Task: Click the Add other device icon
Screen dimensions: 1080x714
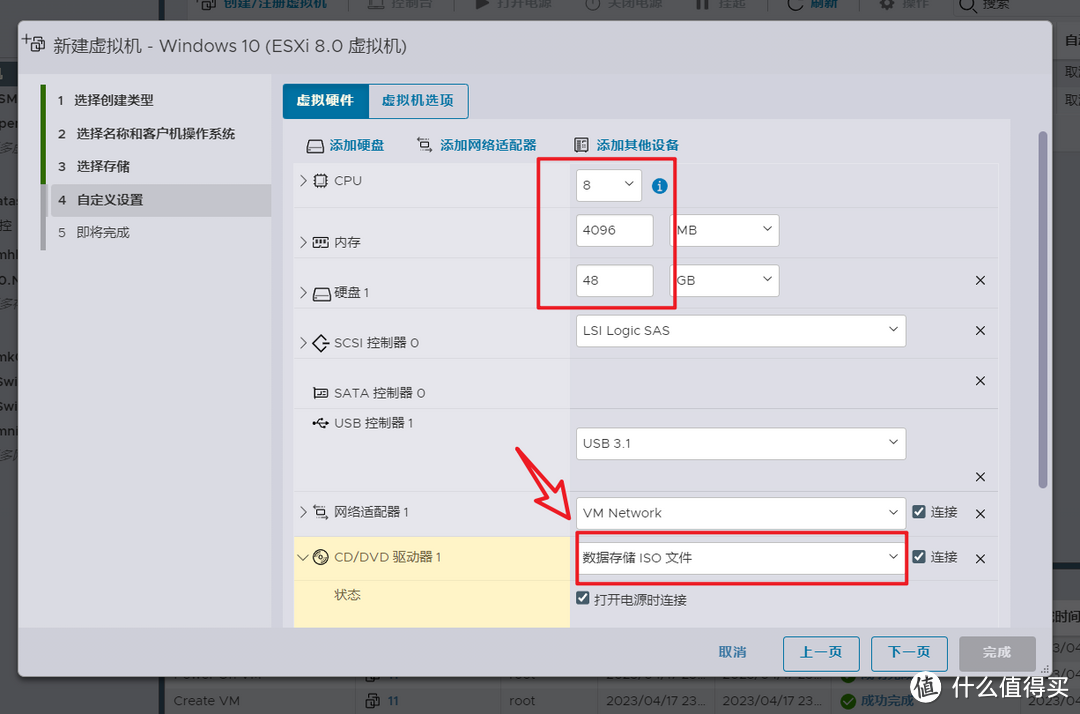Action: pyautogui.click(x=582, y=146)
